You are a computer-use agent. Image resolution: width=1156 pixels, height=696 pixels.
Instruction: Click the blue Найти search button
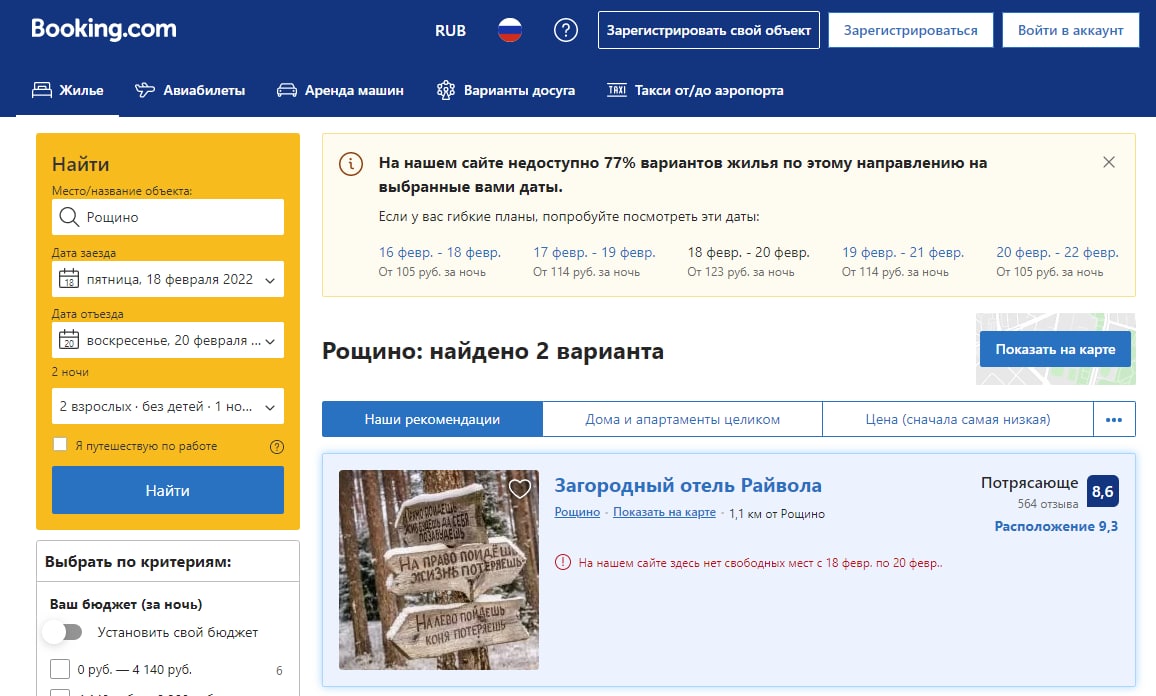point(168,490)
